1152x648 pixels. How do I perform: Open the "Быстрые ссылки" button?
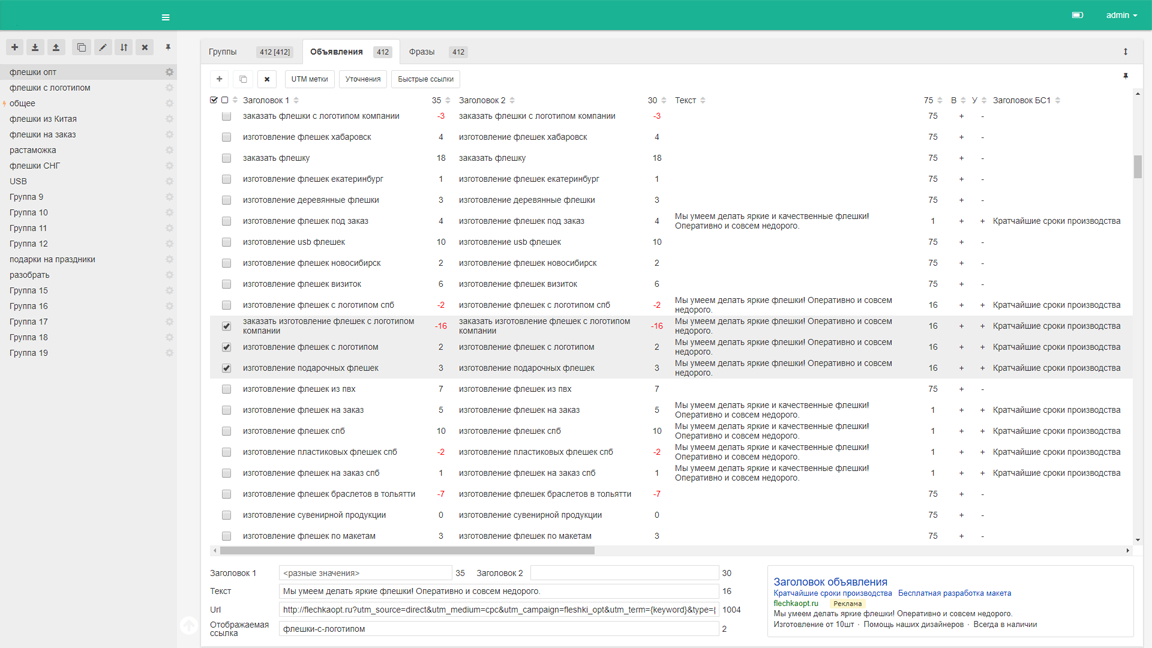pos(425,79)
